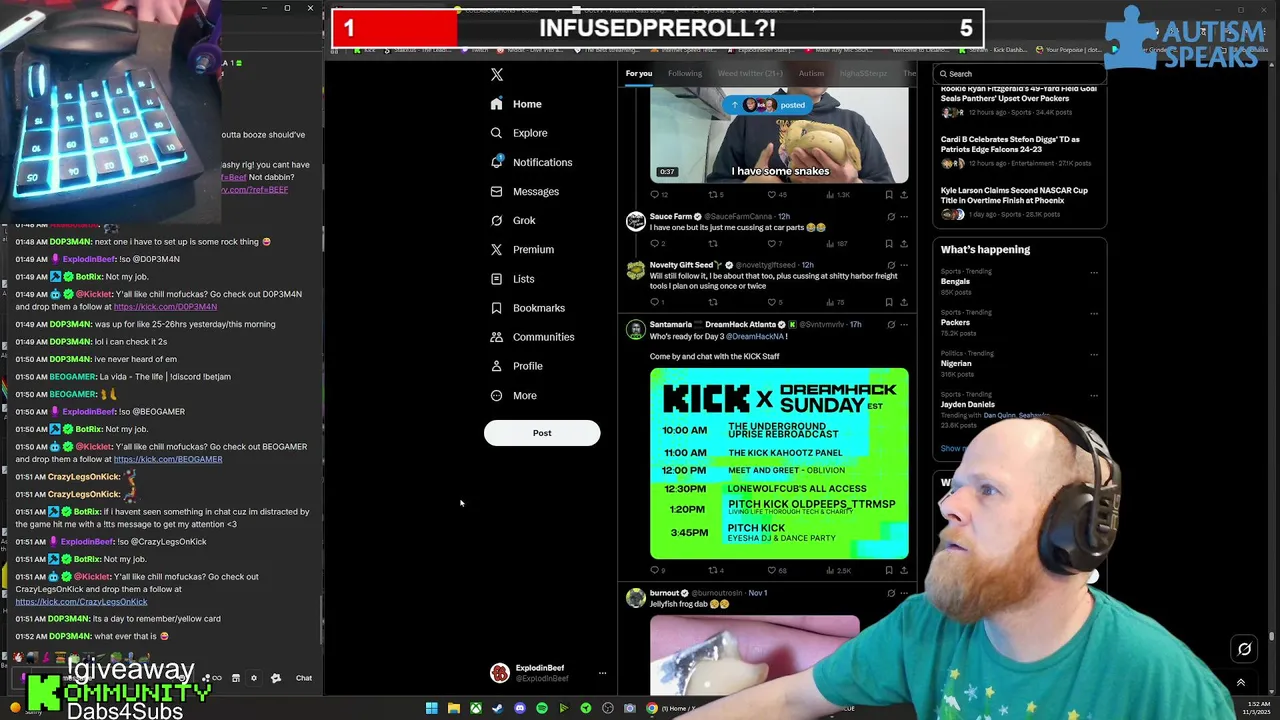
Task: Click Grok explain icon on burnout tweet
Action: (x=890, y=593)
